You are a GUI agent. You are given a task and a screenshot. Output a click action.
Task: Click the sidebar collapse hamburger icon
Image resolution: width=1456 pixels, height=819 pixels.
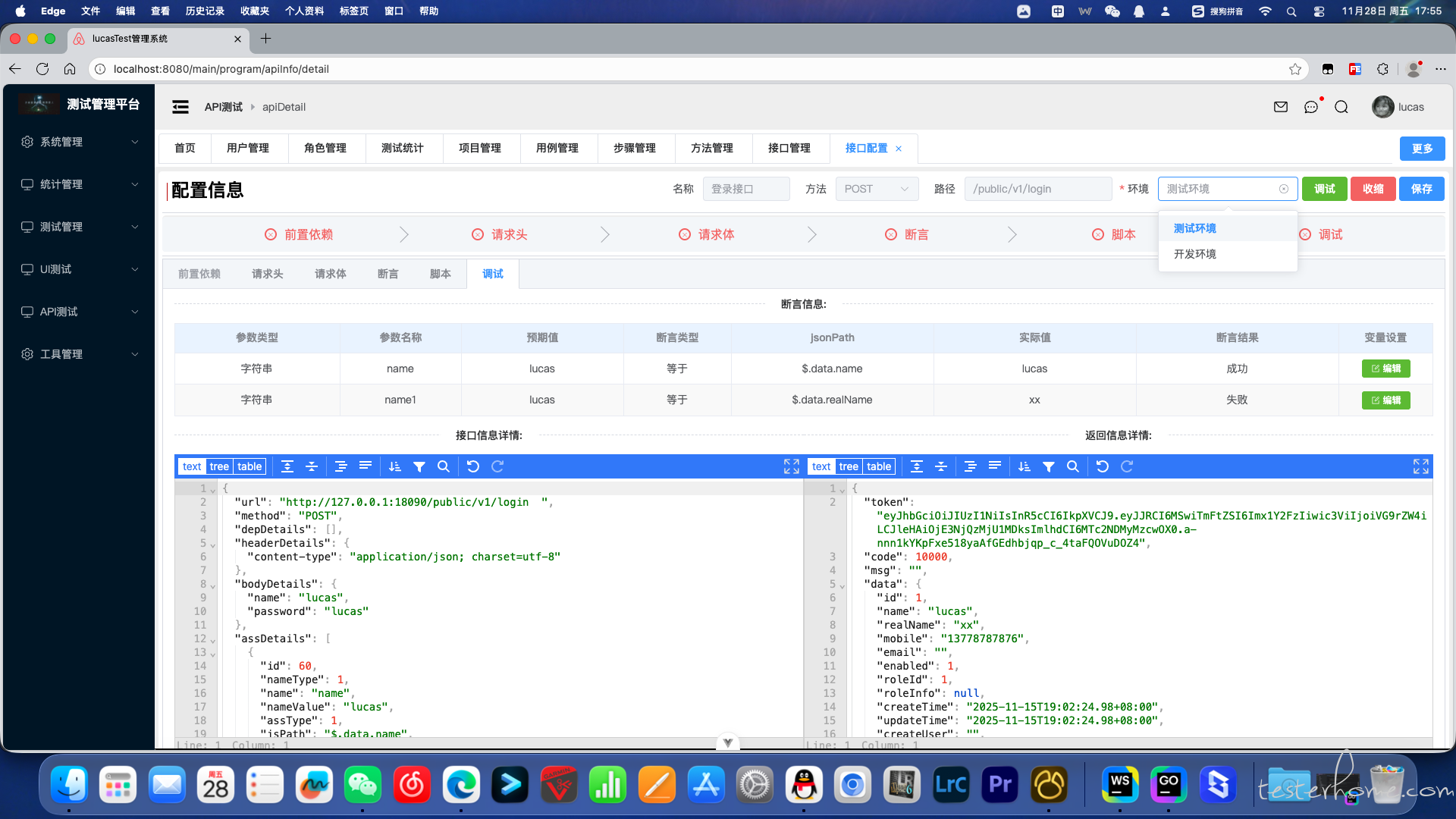point(180,107)
